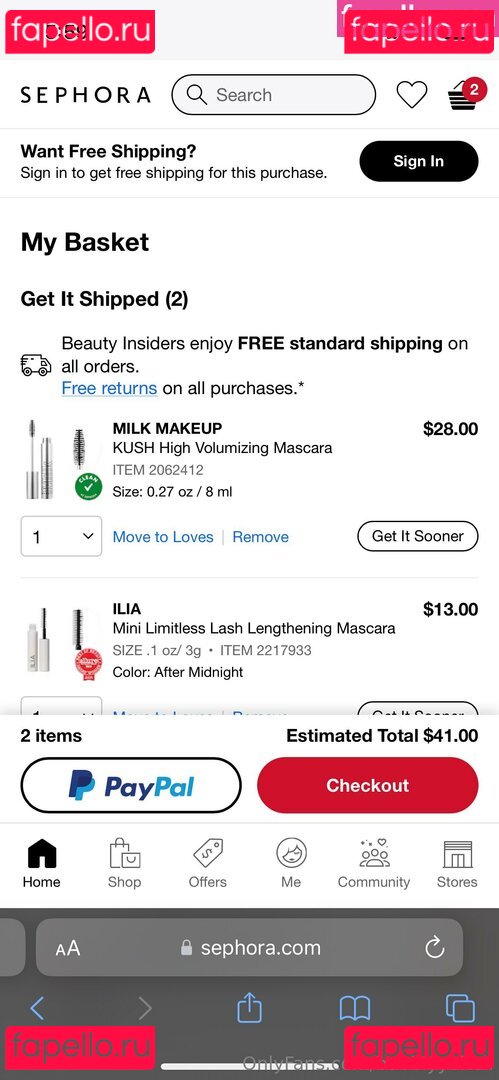Open the Stores tab
This screenshot has width=499, height=1080.
pyautogui.click(x=457, y=864)
